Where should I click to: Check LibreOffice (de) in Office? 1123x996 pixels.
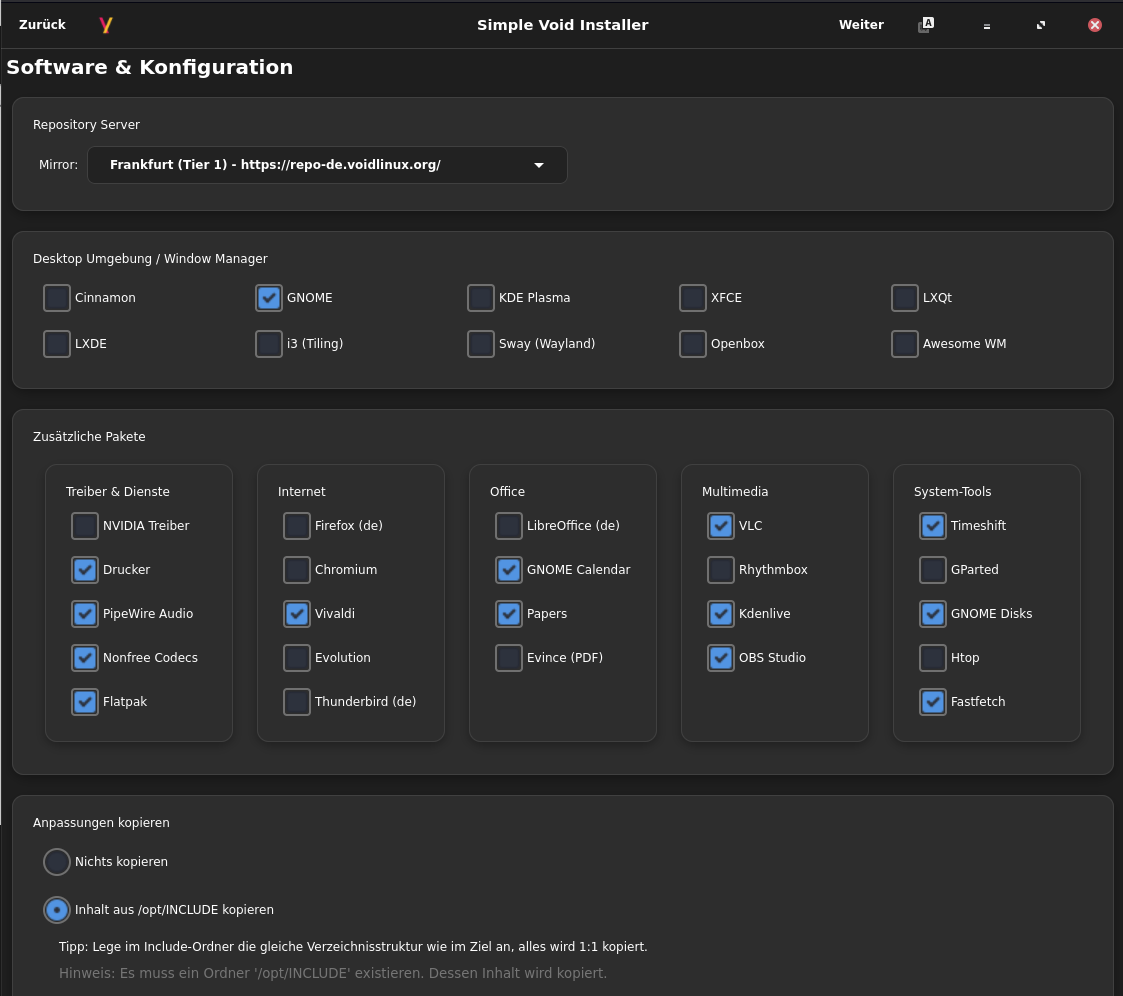pyautogui.click(x=509, y=526)
